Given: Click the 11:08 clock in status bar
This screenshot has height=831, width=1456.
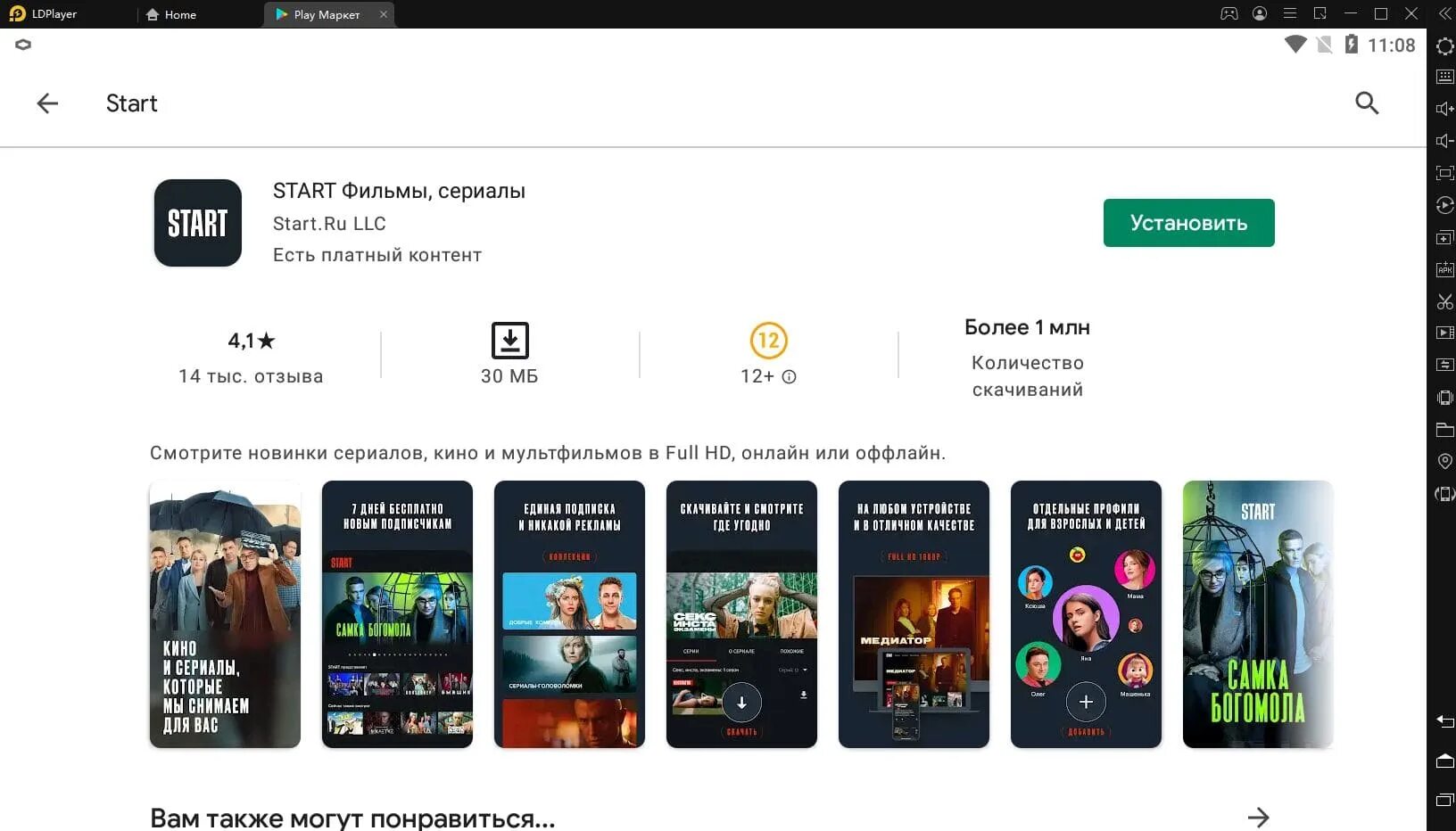Looking at the screenshot, I should 1391,45.
